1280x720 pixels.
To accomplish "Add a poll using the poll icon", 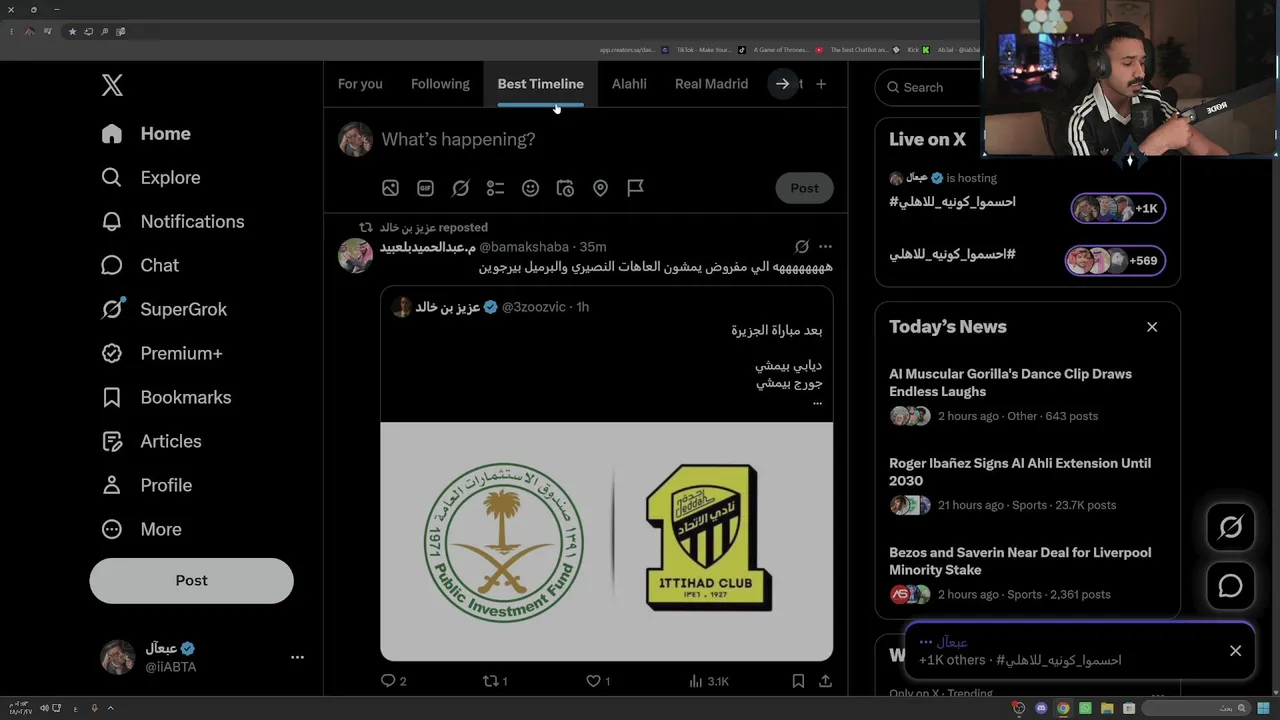I will pos(495,188).
